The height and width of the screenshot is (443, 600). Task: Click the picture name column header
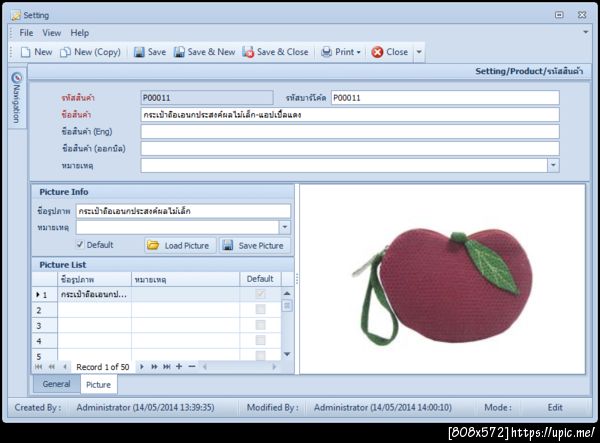tap(94, 279)
